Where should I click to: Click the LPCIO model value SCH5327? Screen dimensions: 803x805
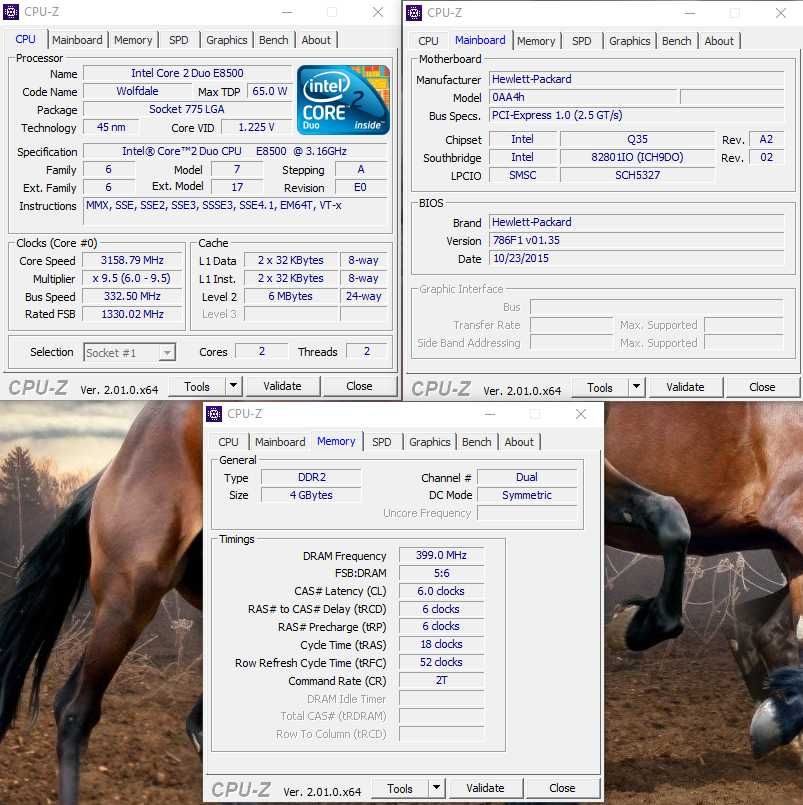pos(637,175)
